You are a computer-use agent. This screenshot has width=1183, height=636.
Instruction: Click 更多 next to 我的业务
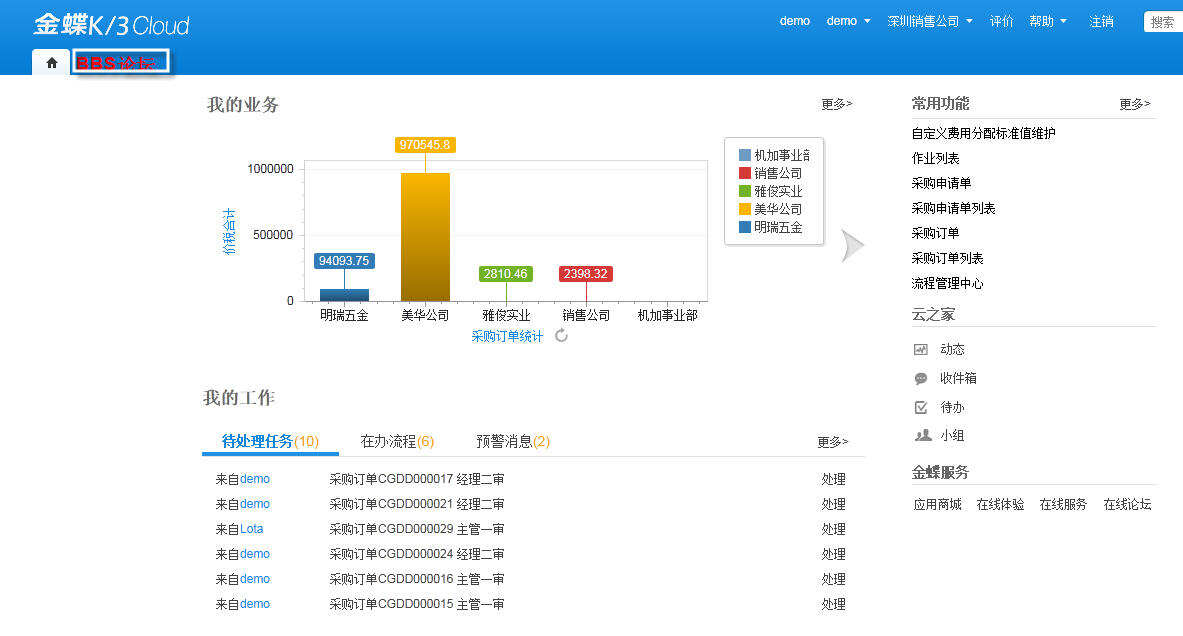837,104
